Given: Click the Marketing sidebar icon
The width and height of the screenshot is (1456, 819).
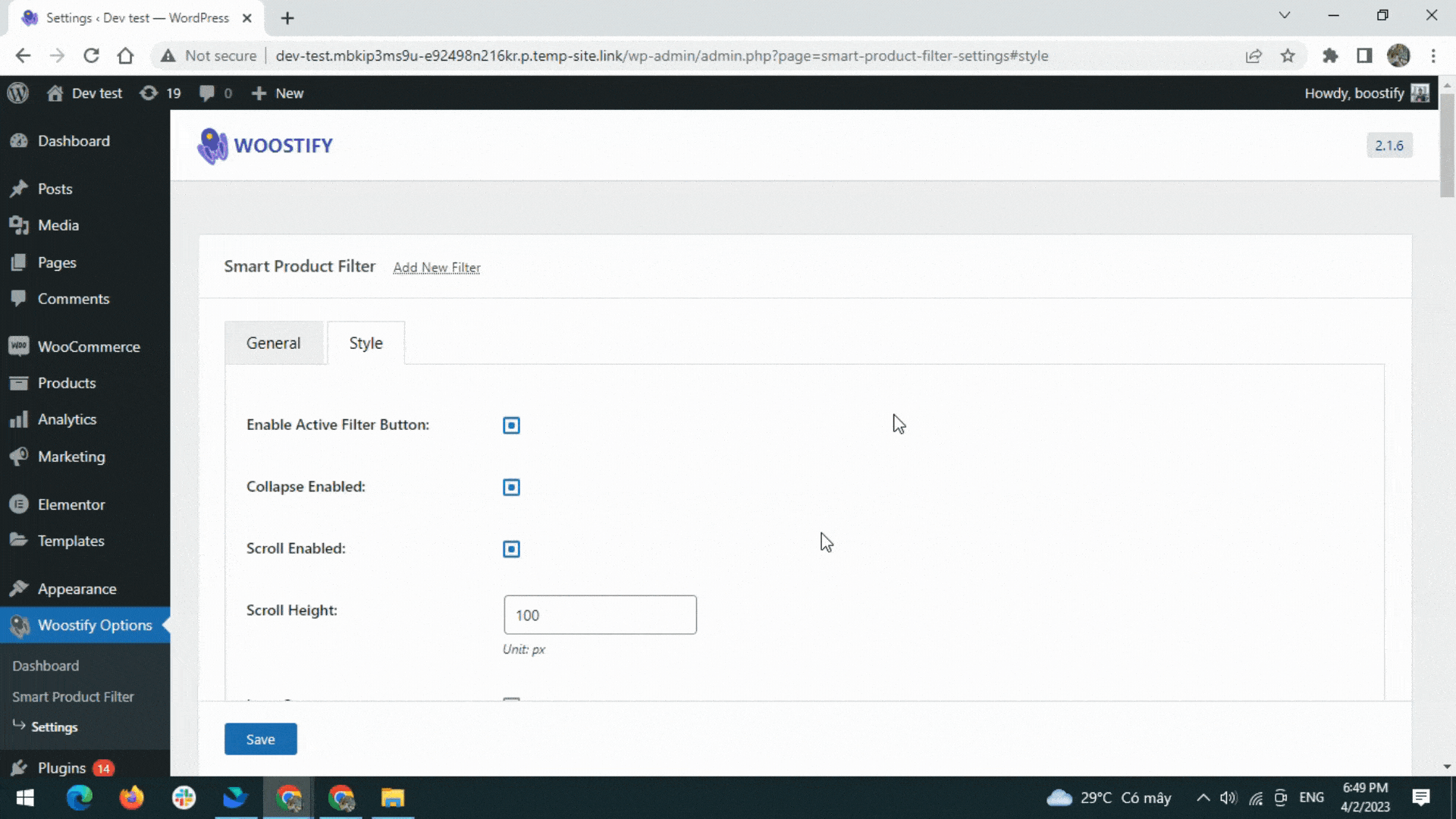Looking at the screenshot, I should 18,456.
